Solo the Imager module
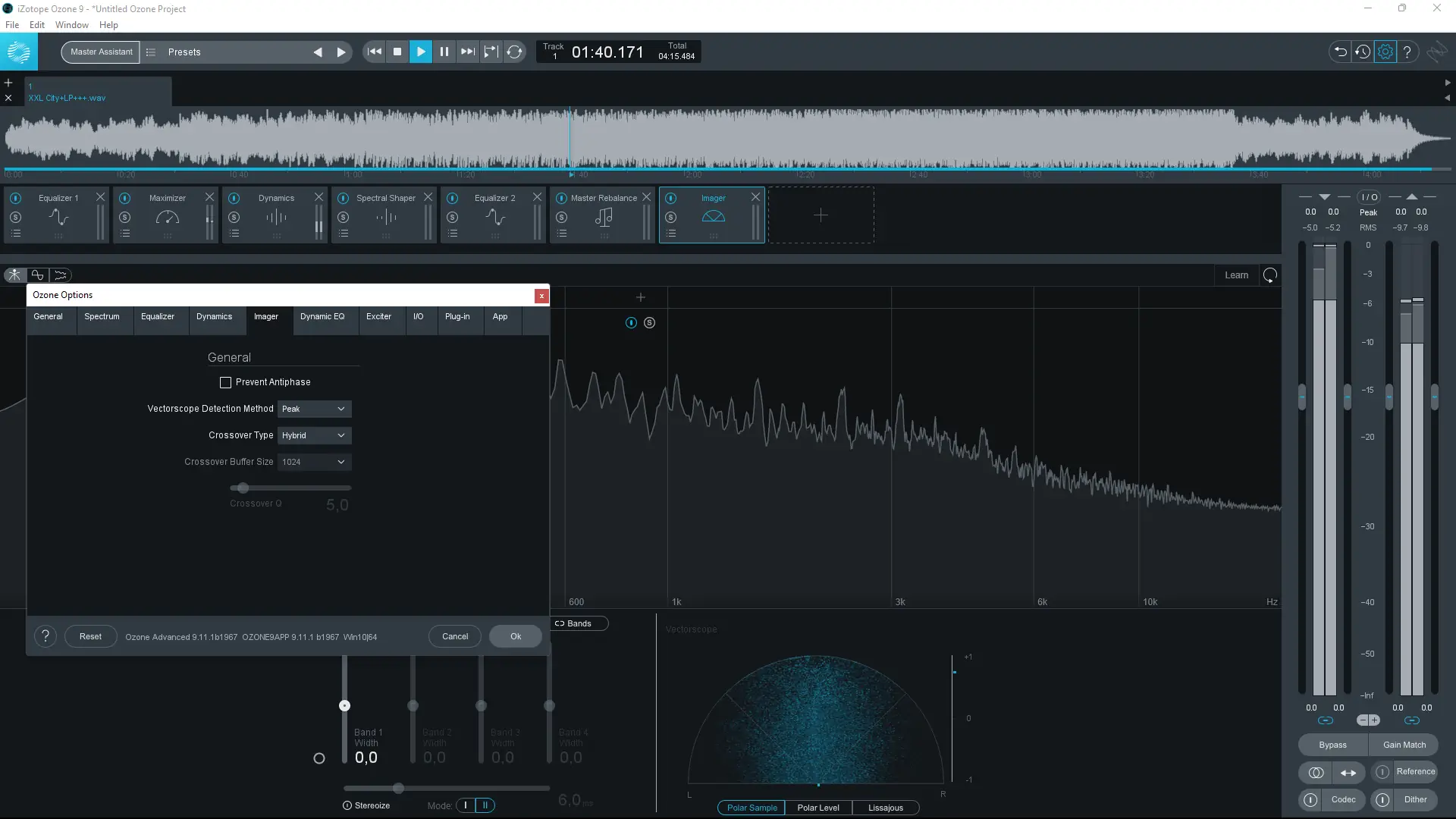 coord(671,216)
